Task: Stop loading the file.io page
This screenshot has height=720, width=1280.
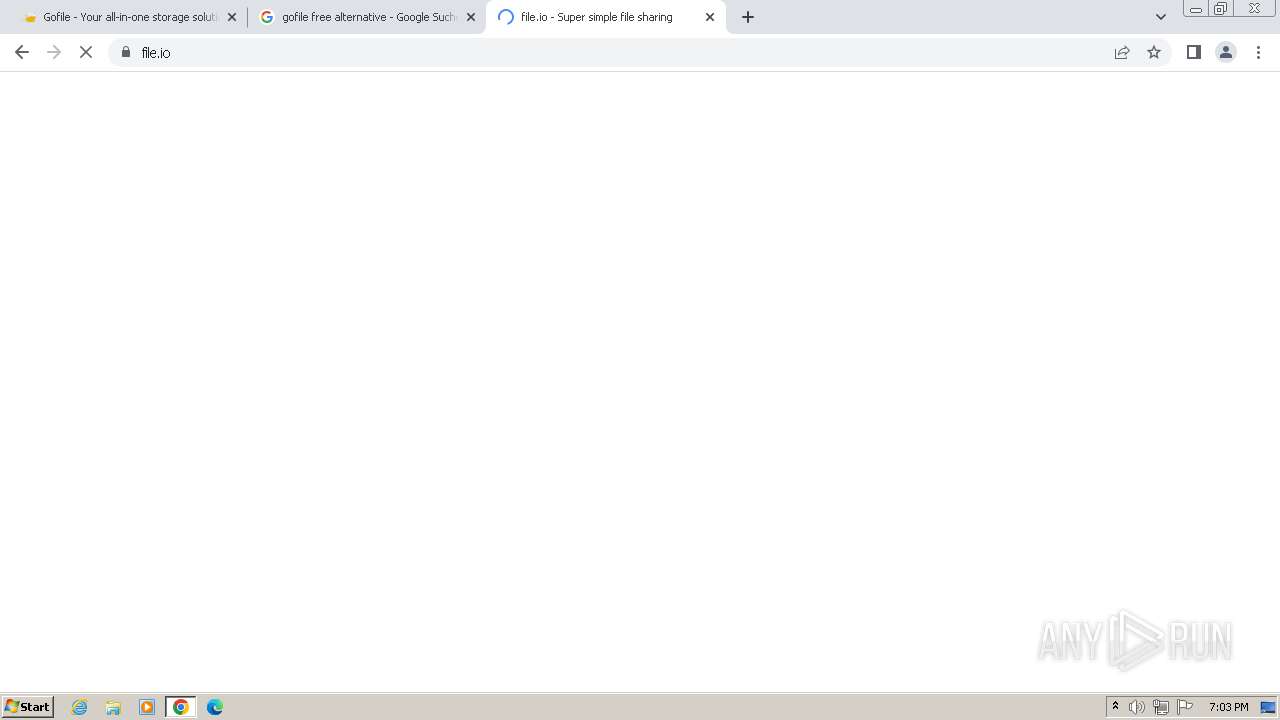Action: 86,52
